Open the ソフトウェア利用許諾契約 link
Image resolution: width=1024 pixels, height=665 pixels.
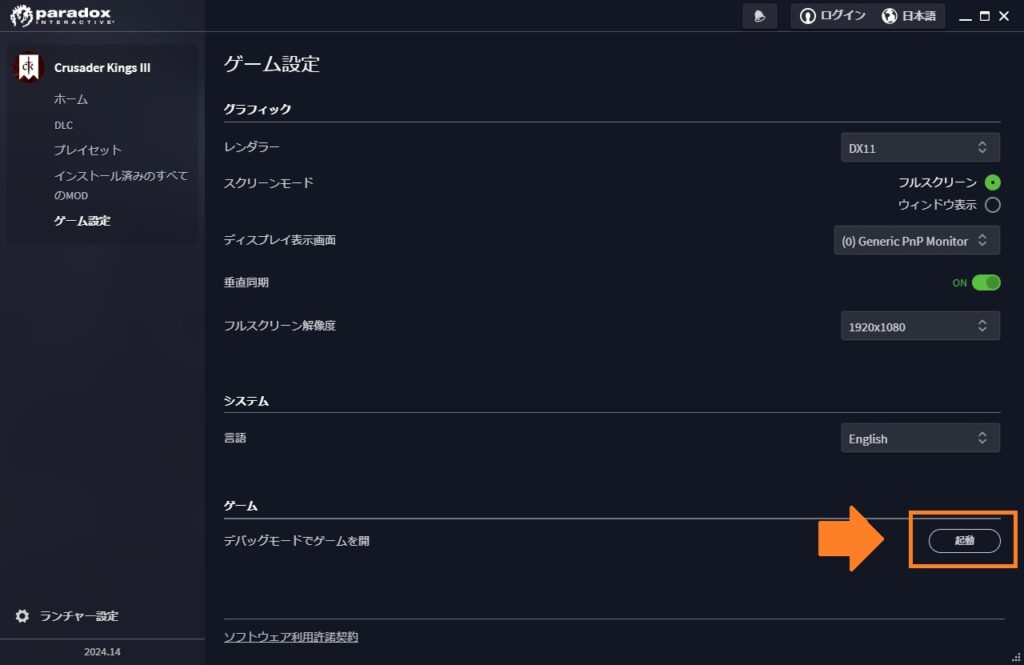click(291, 636)
